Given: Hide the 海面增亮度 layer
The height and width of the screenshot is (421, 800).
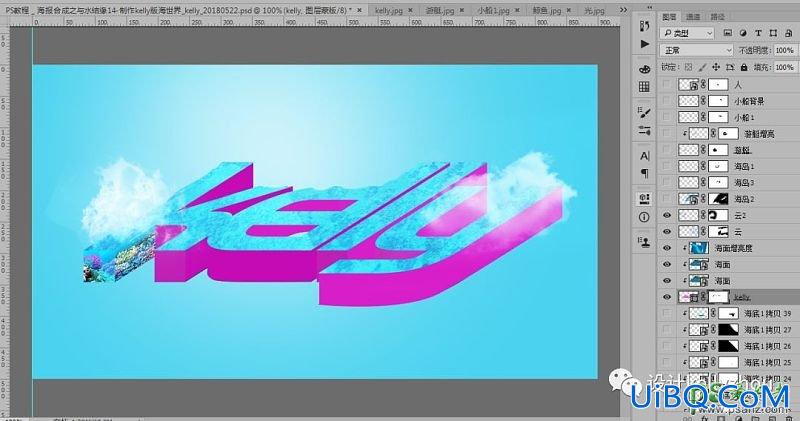Looking at the screenshot, I should click(x=667, y=248).
